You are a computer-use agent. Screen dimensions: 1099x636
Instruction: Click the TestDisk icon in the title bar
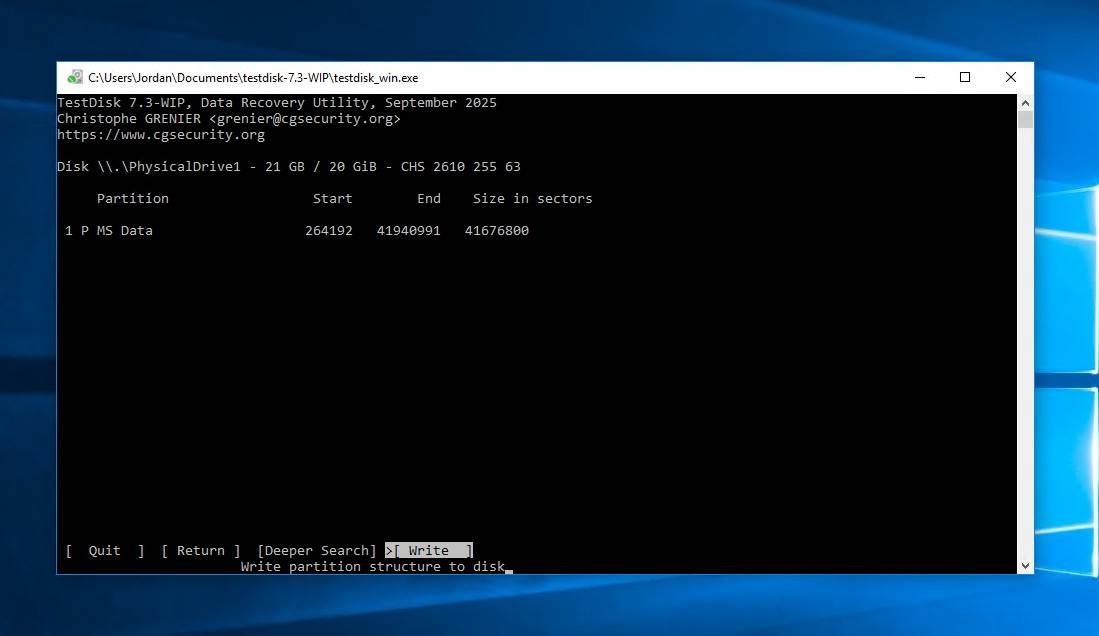tap(74, 77)
